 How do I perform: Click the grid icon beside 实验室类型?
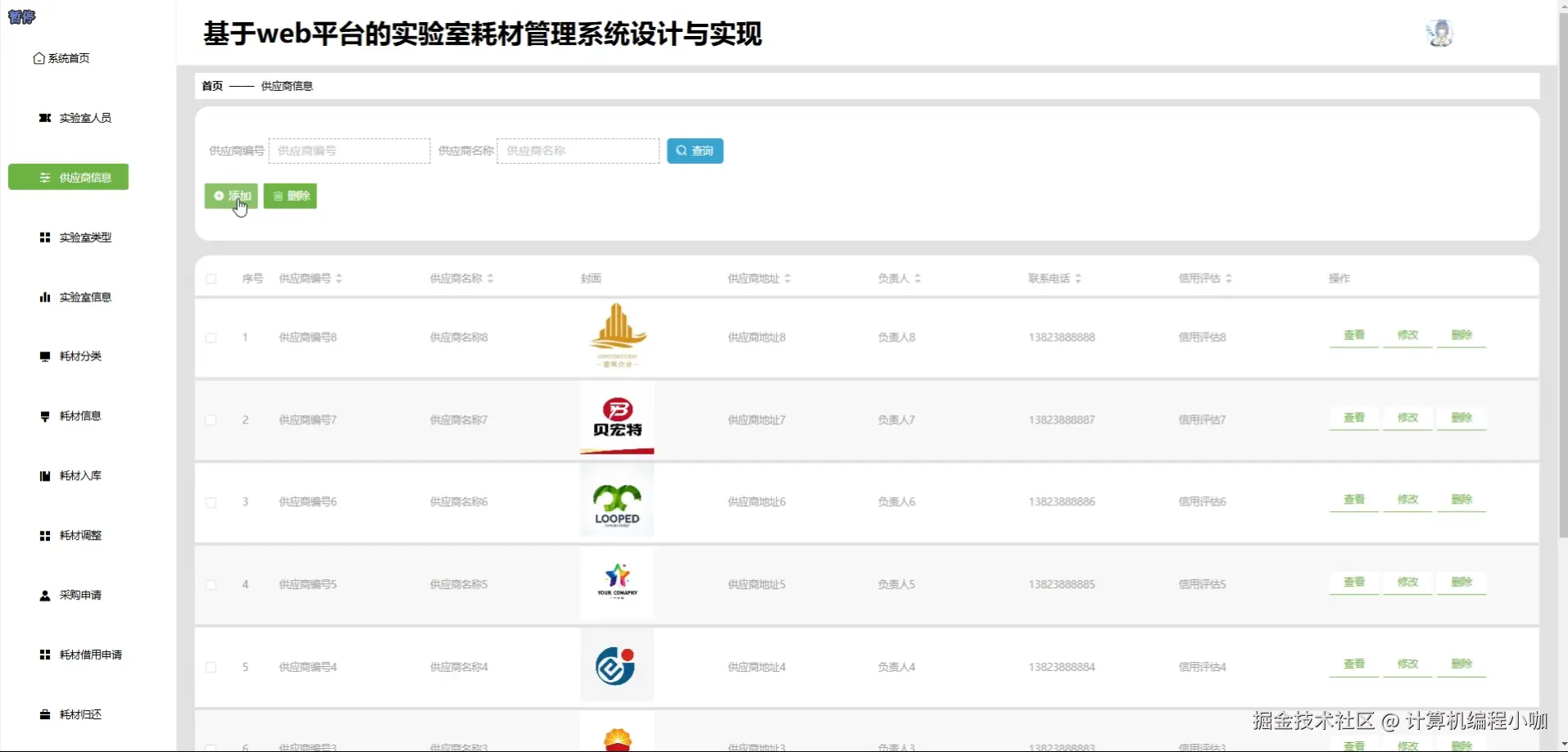coord(45,238)
